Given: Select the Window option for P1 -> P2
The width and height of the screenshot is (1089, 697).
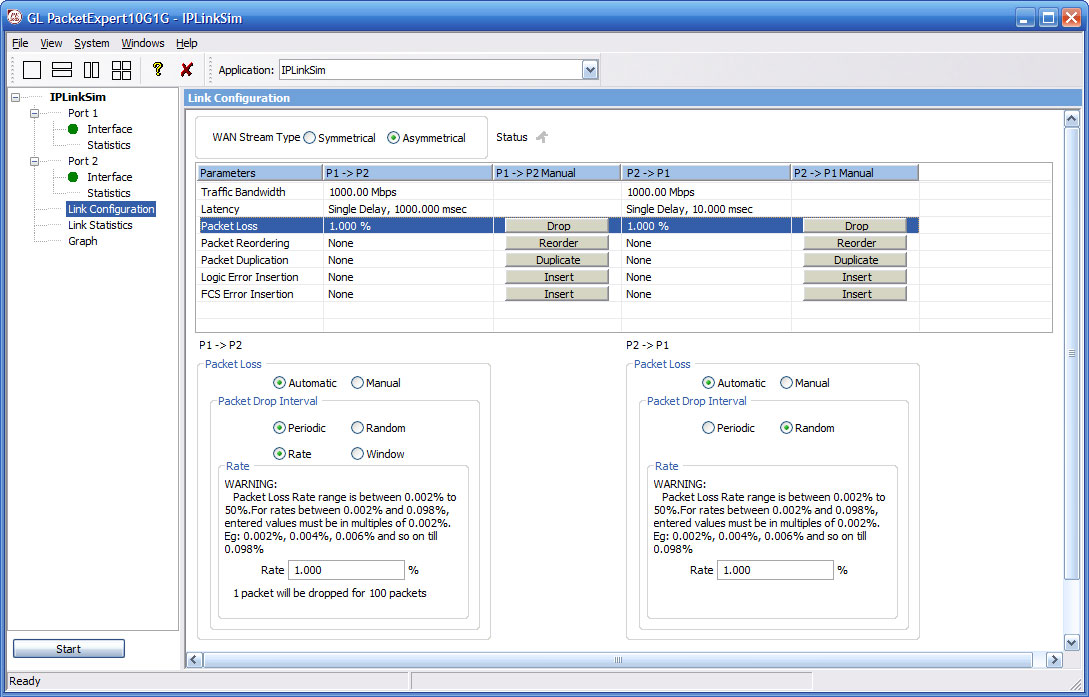Looking at the screenshot, I should pos(357,453).
